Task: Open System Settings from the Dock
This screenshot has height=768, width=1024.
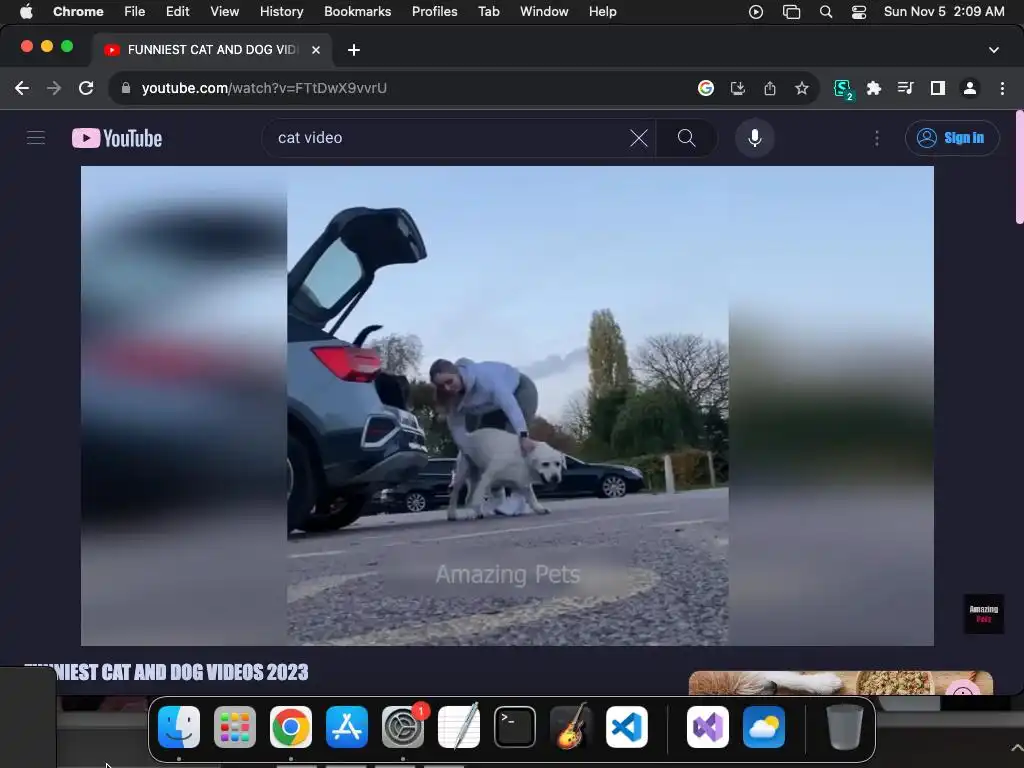Action: coord(403,727)
